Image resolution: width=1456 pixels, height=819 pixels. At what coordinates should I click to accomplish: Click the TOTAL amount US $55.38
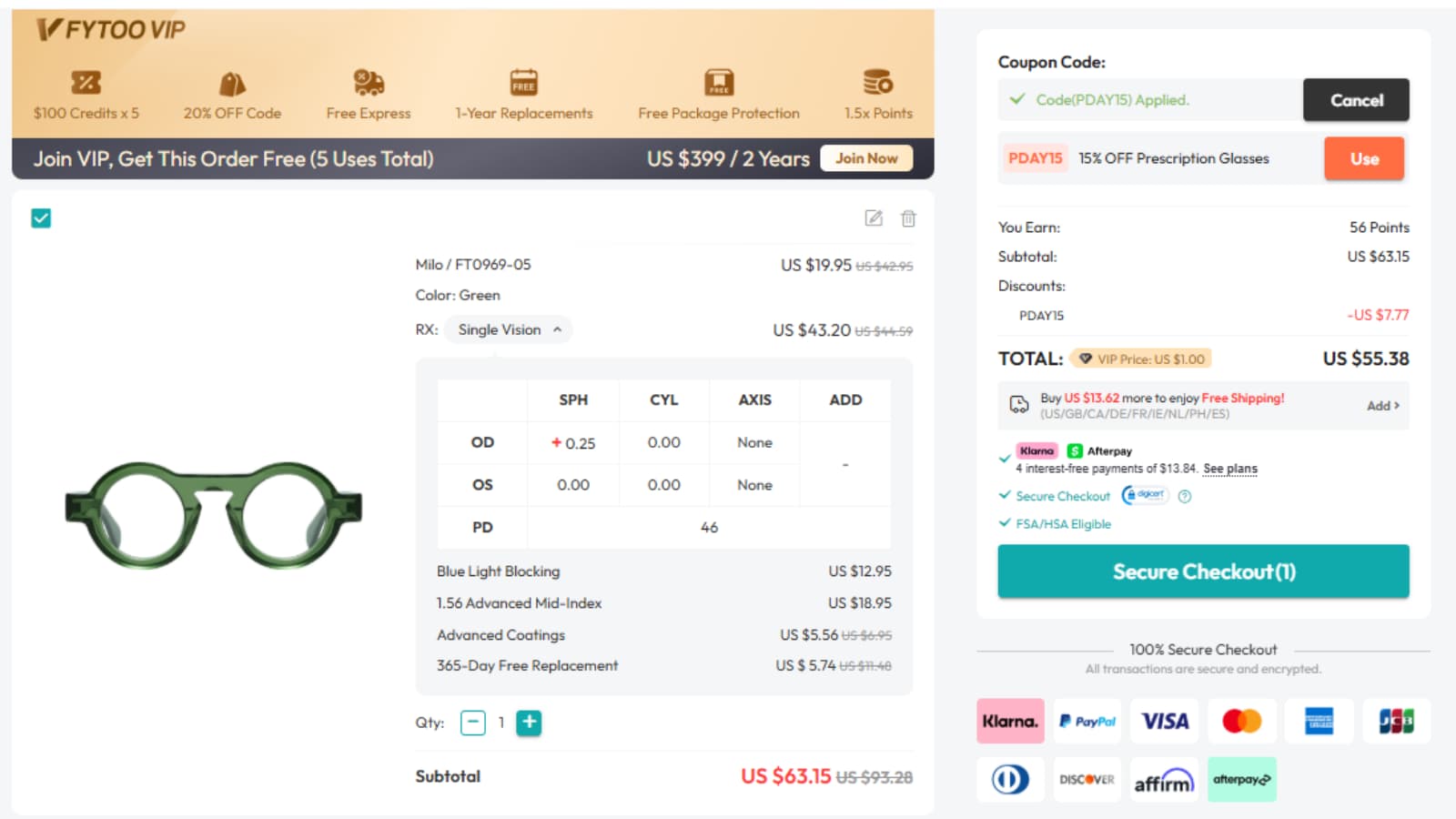tap(1366, 359)
